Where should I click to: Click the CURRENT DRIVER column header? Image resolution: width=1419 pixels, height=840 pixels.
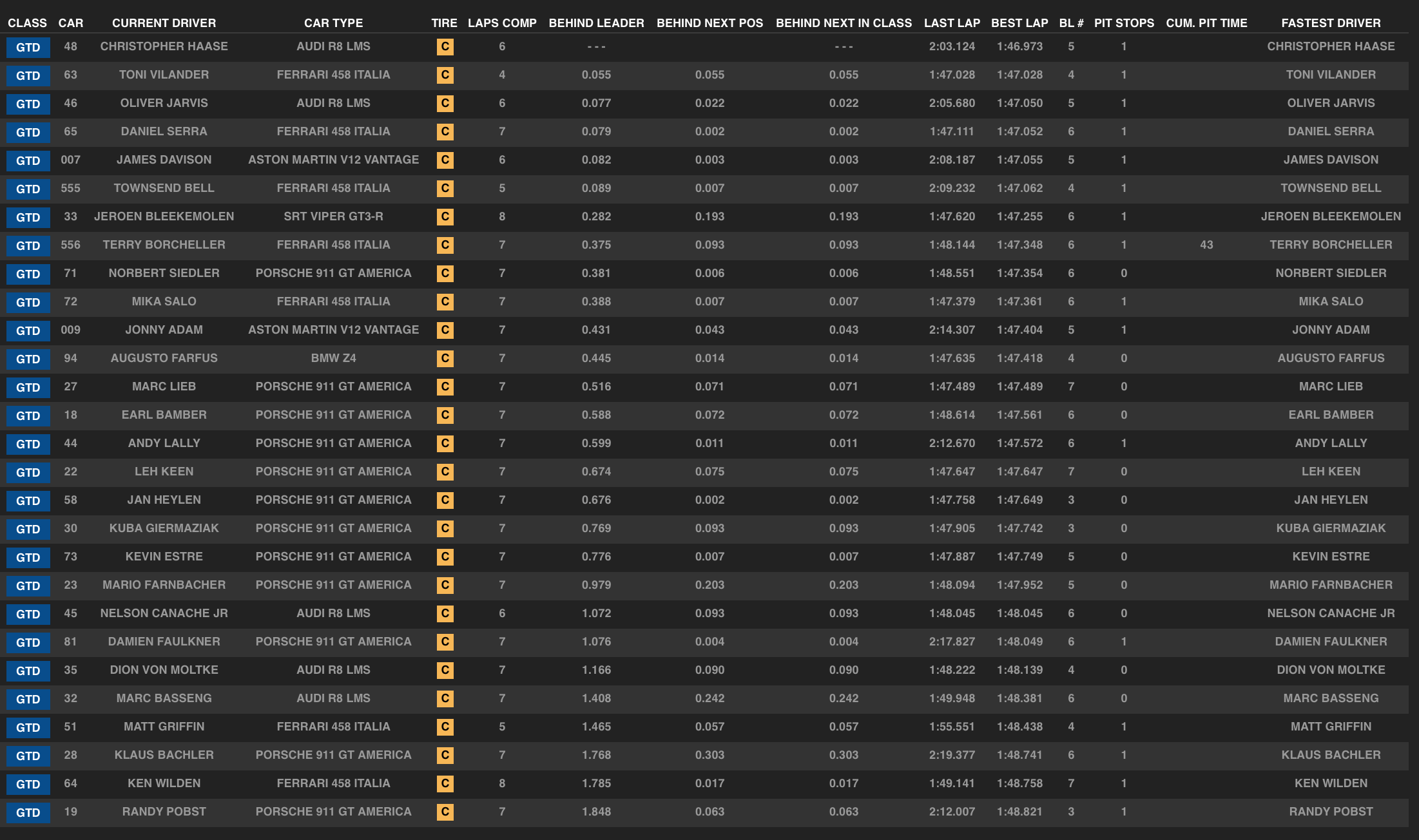[164, 23]
